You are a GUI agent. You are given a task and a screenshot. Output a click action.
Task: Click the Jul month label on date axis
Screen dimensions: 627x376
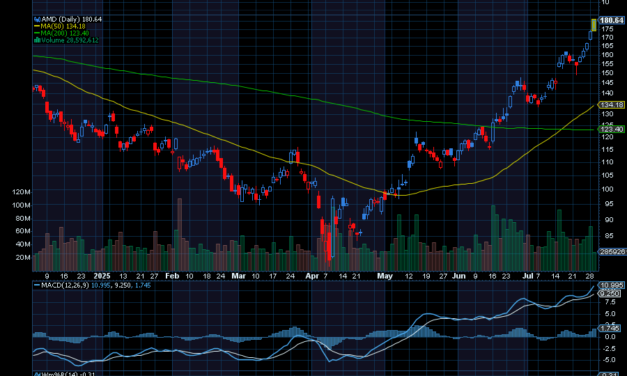[527, 276]
